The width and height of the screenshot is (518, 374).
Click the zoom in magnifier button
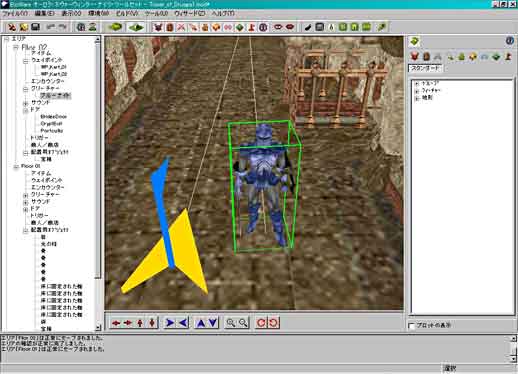[x=230, y=323]
